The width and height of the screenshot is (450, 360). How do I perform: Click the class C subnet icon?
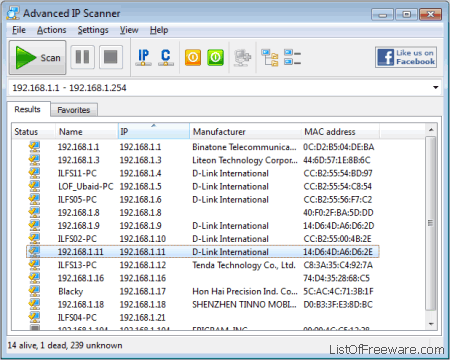(166, 57)
